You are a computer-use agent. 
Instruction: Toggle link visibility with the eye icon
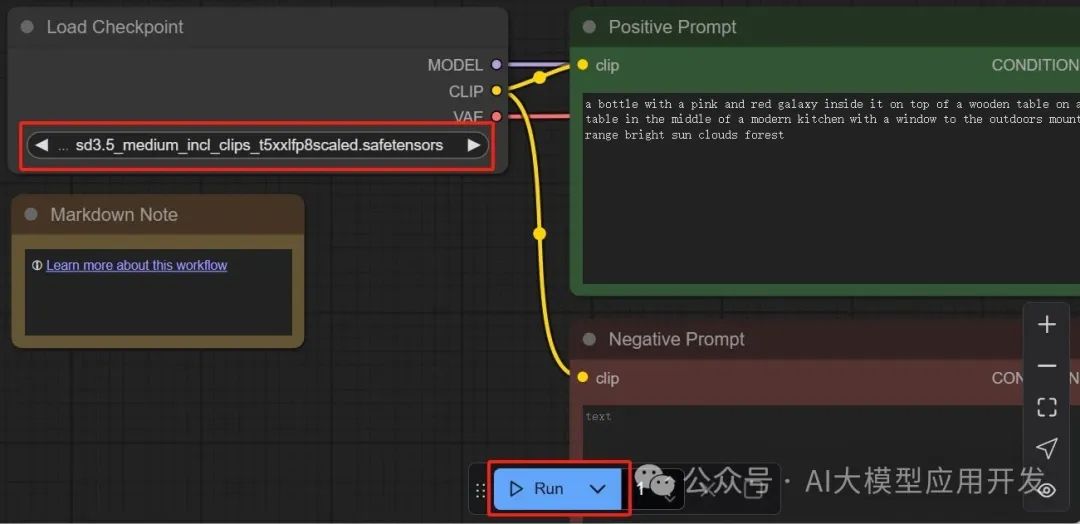(x=1047, y=490)
